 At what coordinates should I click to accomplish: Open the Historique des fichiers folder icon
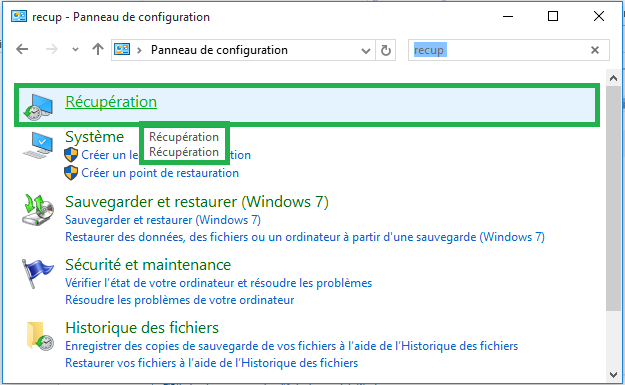pyautogui.click(x=40, y=336)
